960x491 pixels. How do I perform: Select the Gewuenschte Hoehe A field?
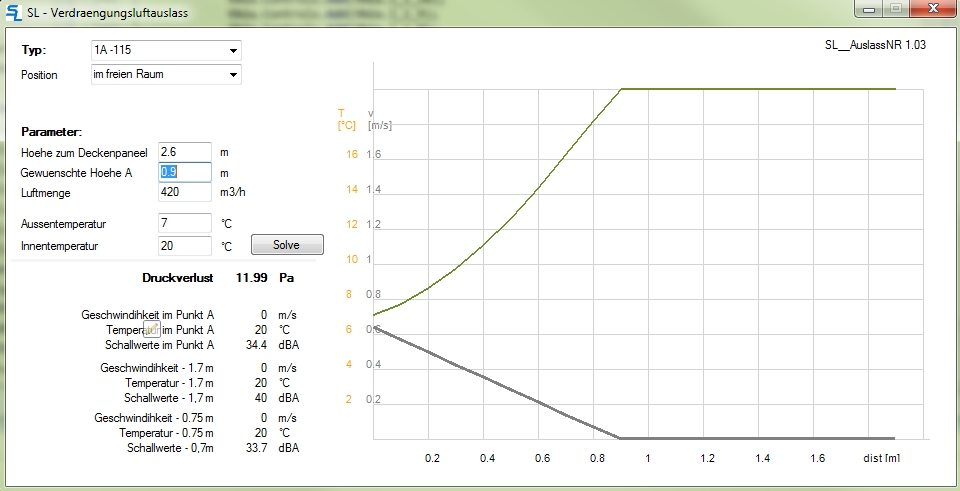coord(184,172)
